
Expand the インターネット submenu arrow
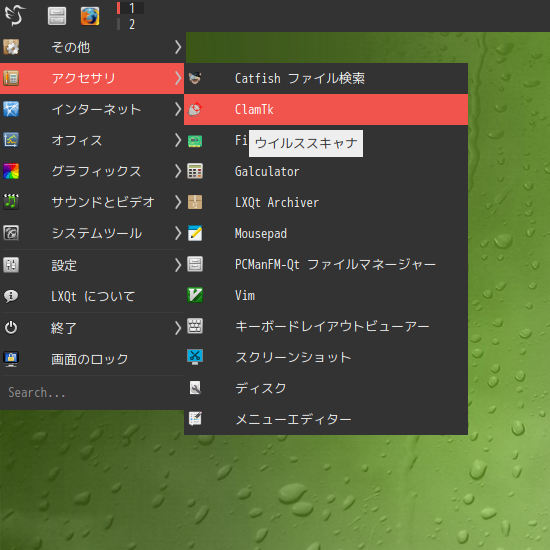(178, 109)
